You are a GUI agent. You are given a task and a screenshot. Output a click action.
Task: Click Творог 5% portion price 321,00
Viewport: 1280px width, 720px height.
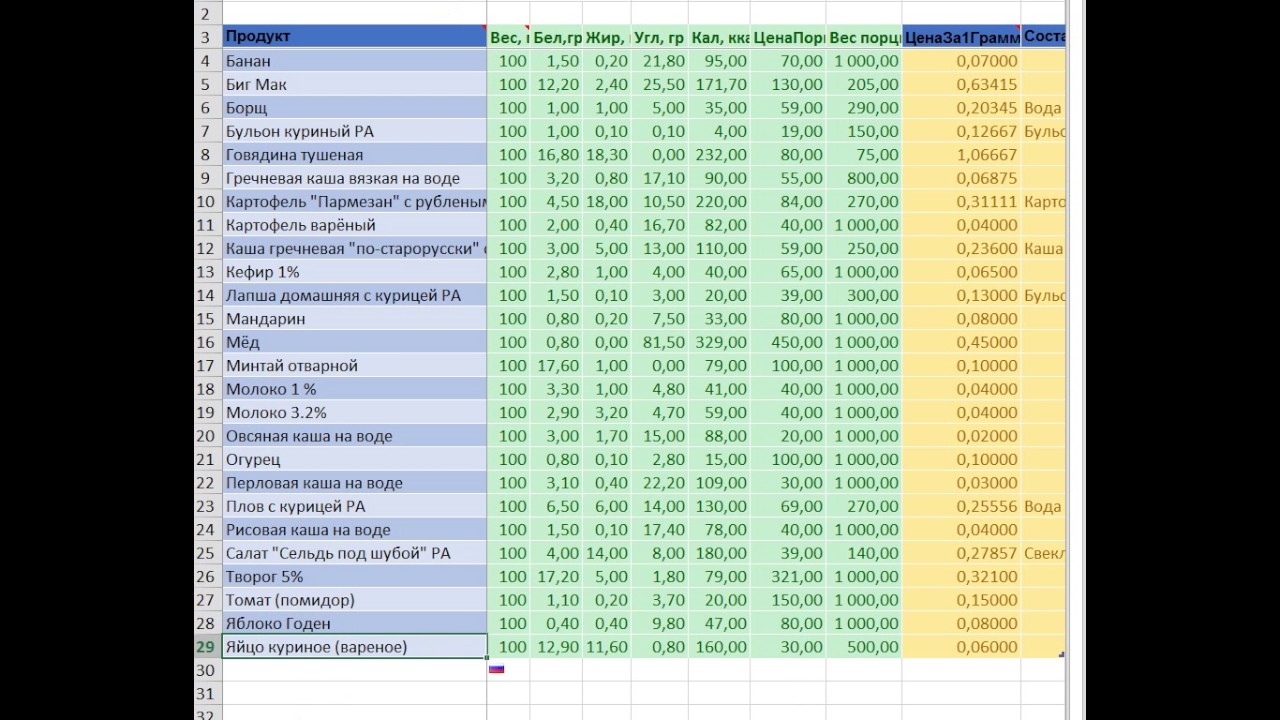click(x=788, y=577)
